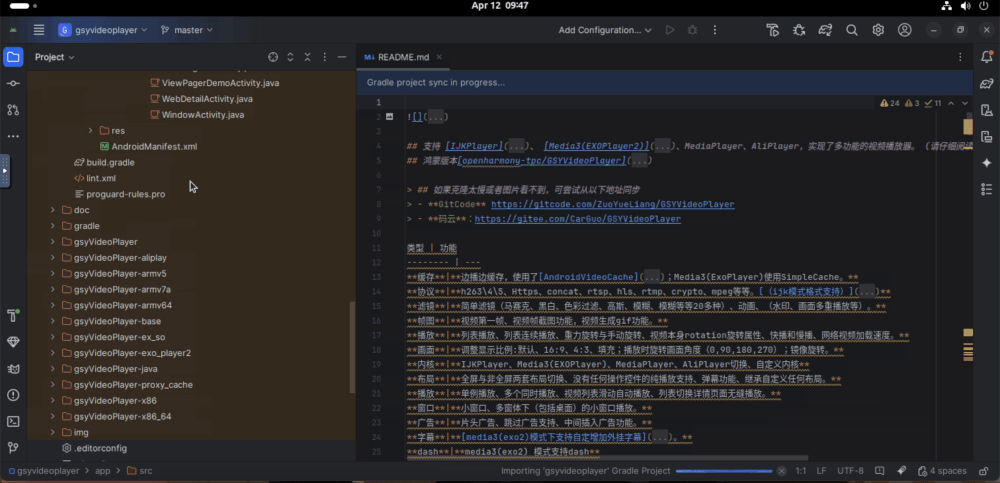This screenshot has height=483, width=1000.
Task: Click the 24 warnings indicator
Action: [x=890, y=103]
